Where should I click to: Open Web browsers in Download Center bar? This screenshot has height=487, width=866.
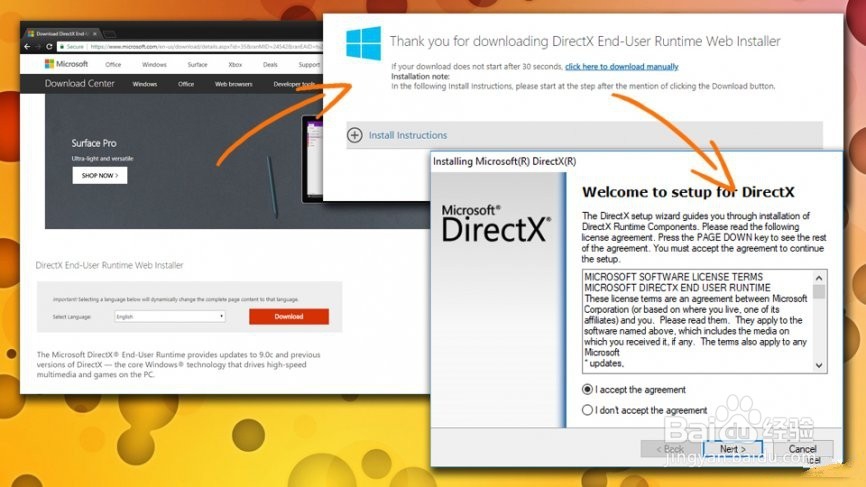pos(234,84)
